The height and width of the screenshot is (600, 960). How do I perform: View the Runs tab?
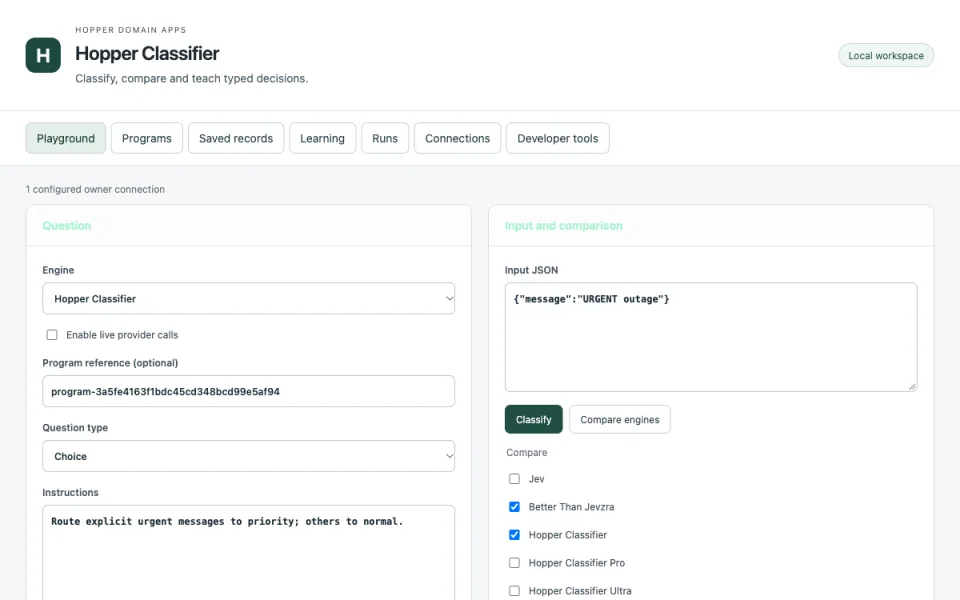click(385, 138)
